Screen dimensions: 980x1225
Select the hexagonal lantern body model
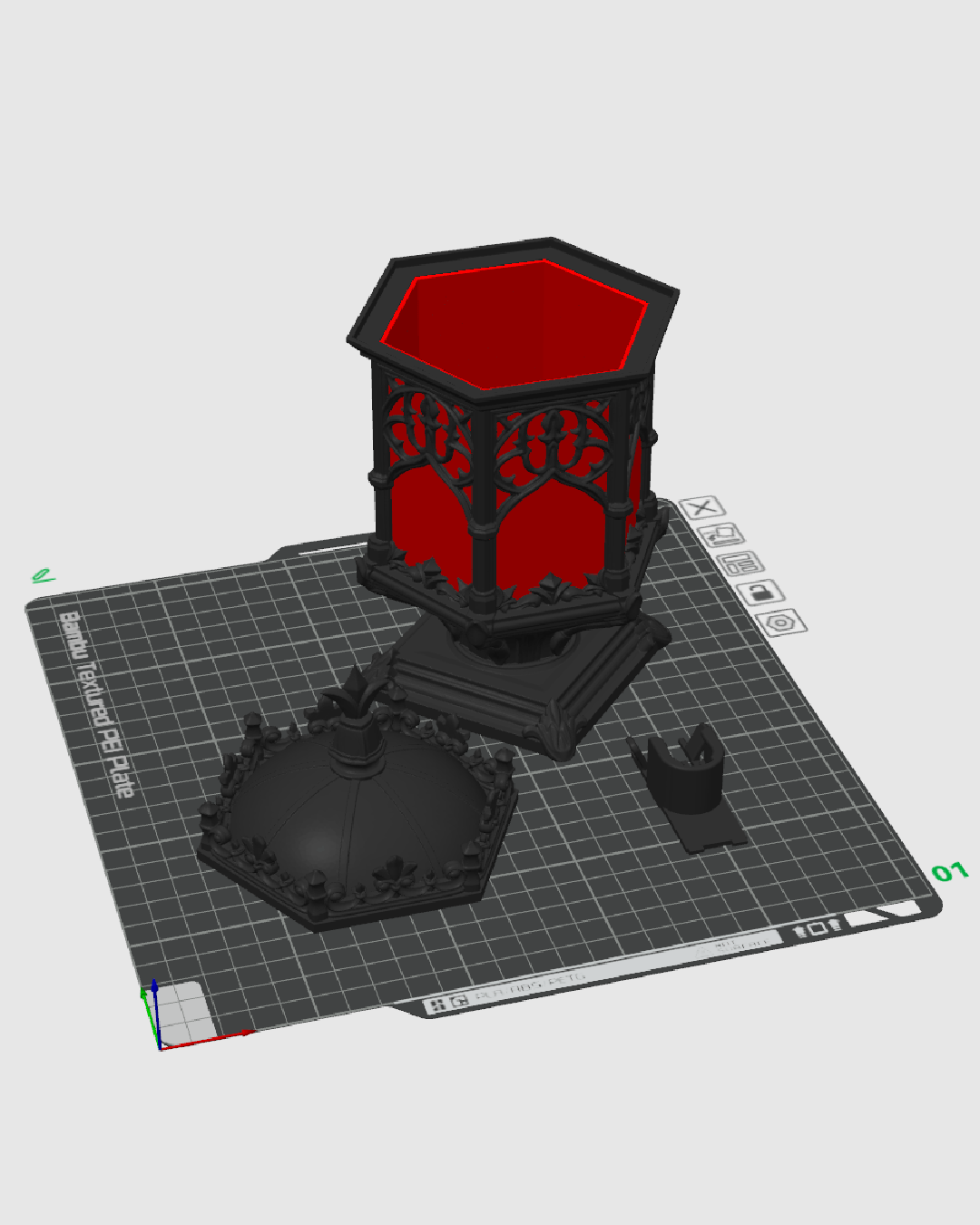click(513, 436)
